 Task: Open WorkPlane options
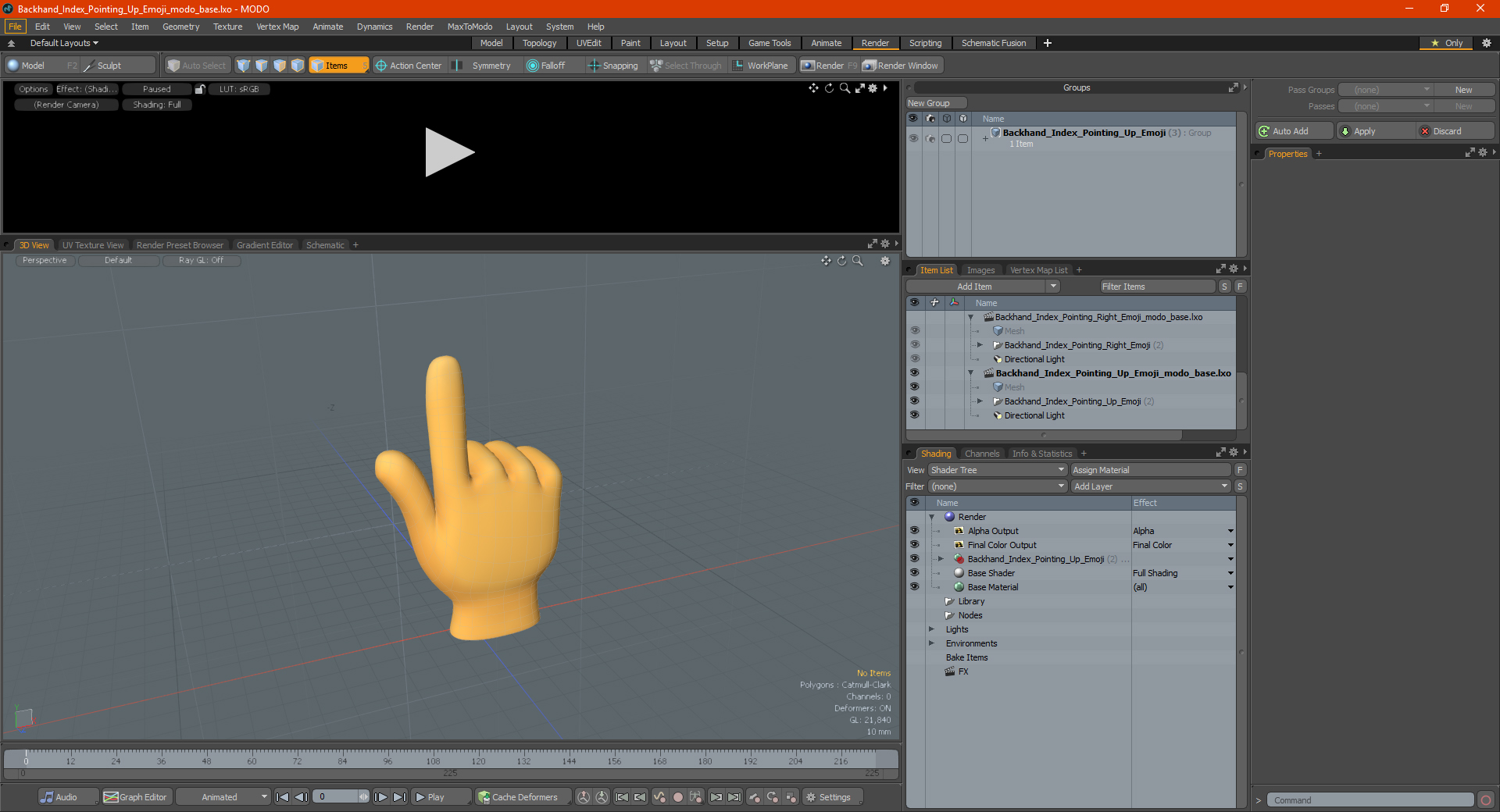[x=760, y=66]
